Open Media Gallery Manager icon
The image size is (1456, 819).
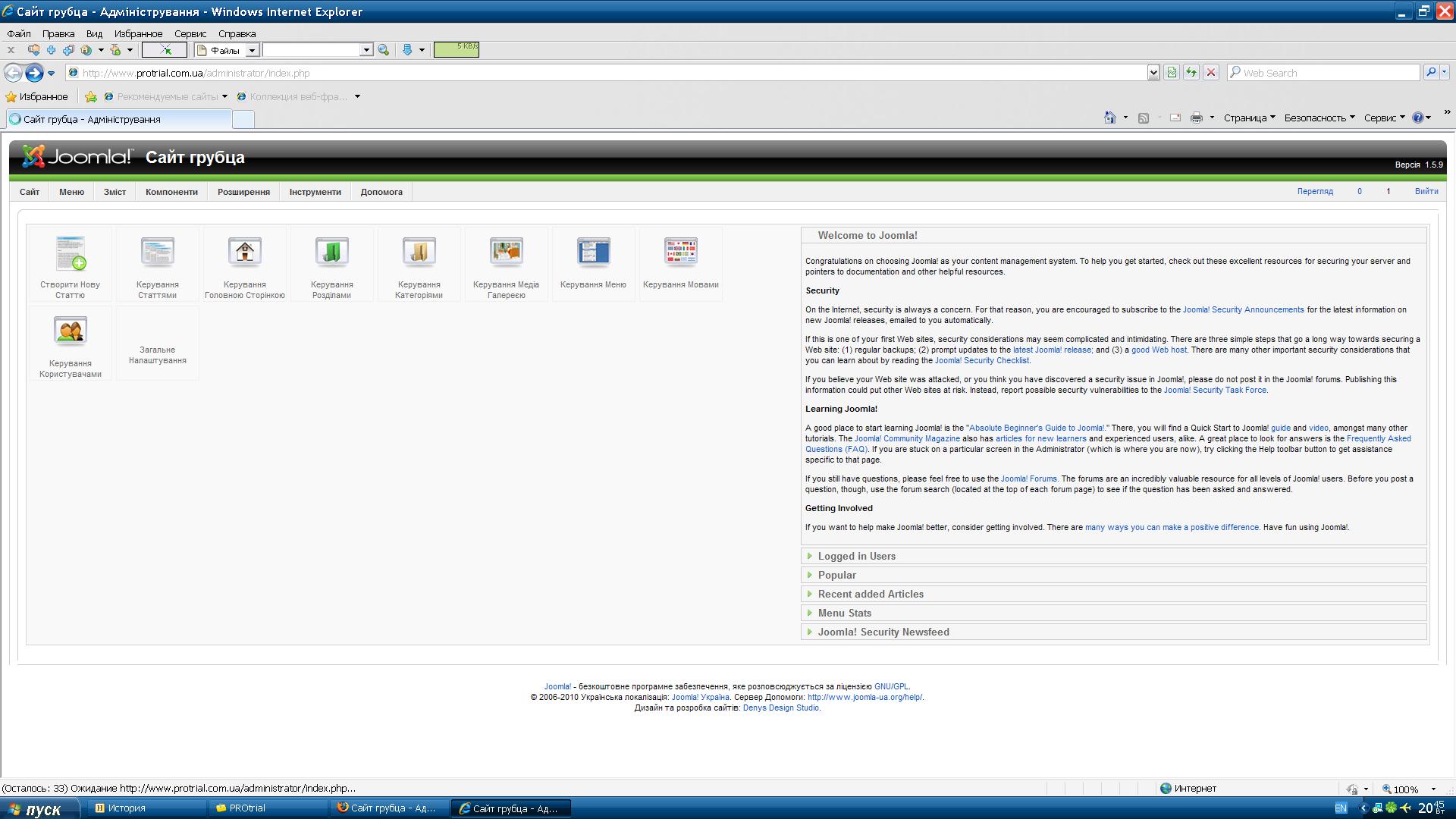(x=506, y=253)
